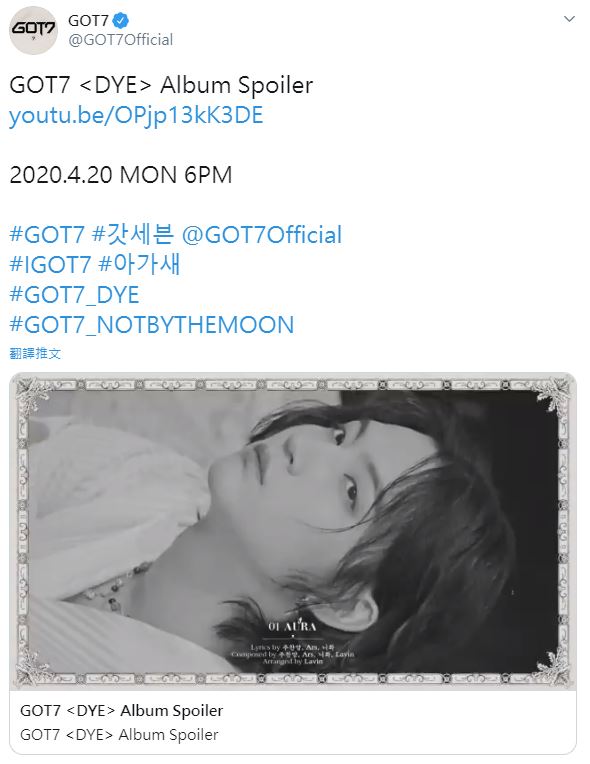590x764 pixels.
Task: Click the 2020.4.20 MON 6PM text
Action: (121, 175)
